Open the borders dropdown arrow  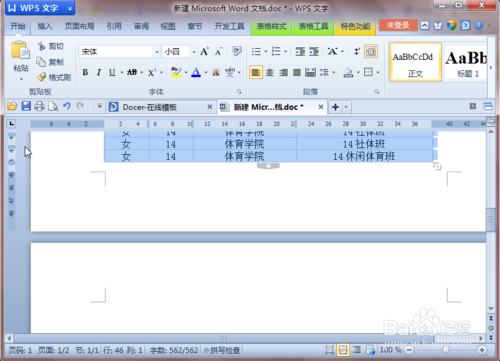378,72
